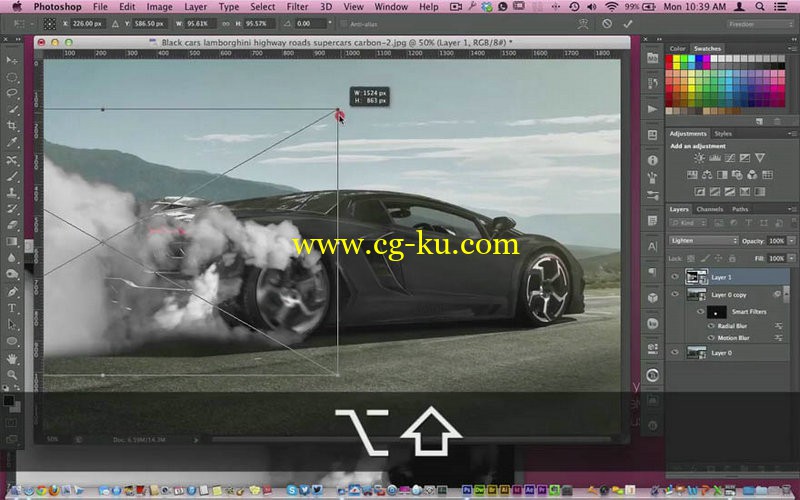Add a Vibrance adjustment

point(760,158)
